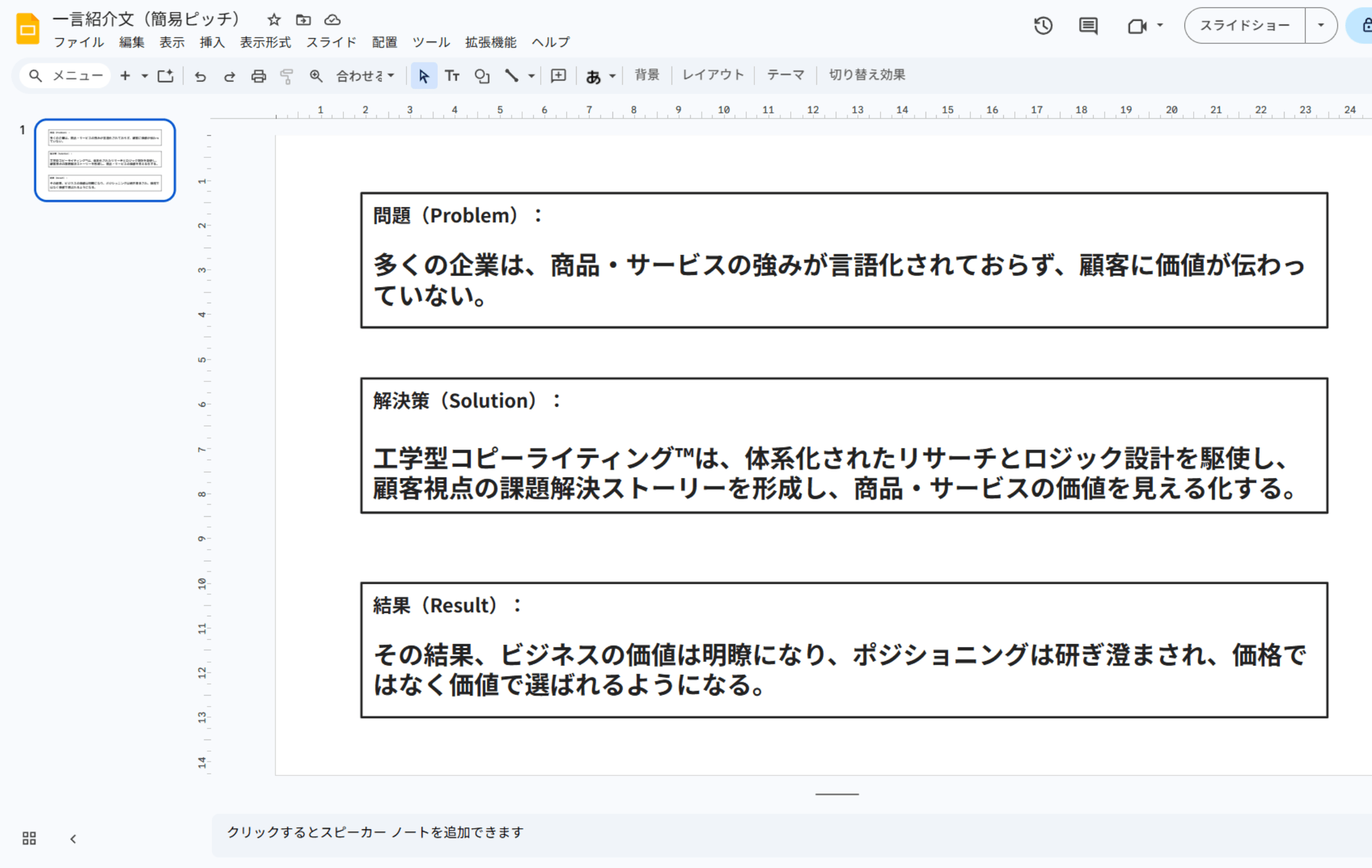Open the 拡張機能 menu
1372x868 pixels.
click(x=490, y=42)
